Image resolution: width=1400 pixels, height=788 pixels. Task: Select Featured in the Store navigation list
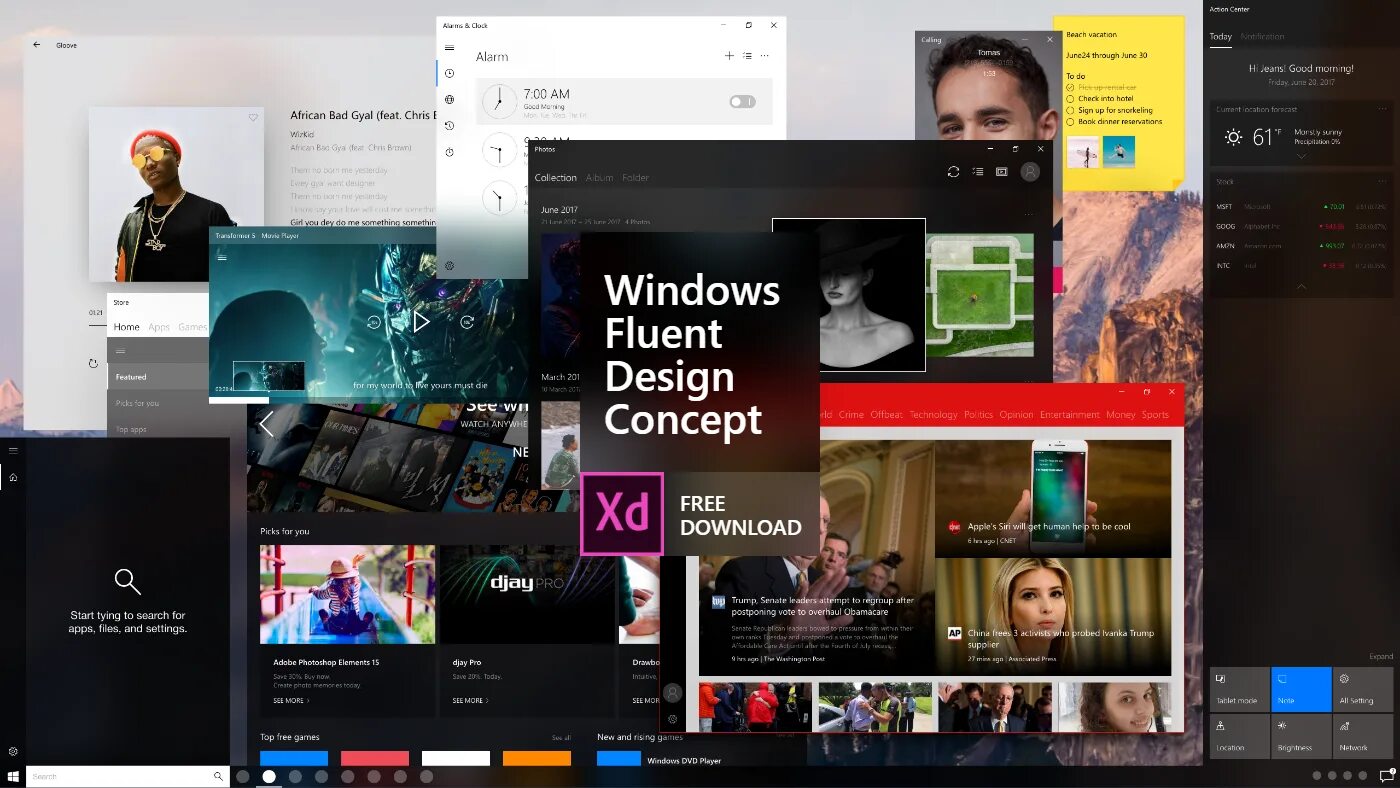(x=158, y=377)
